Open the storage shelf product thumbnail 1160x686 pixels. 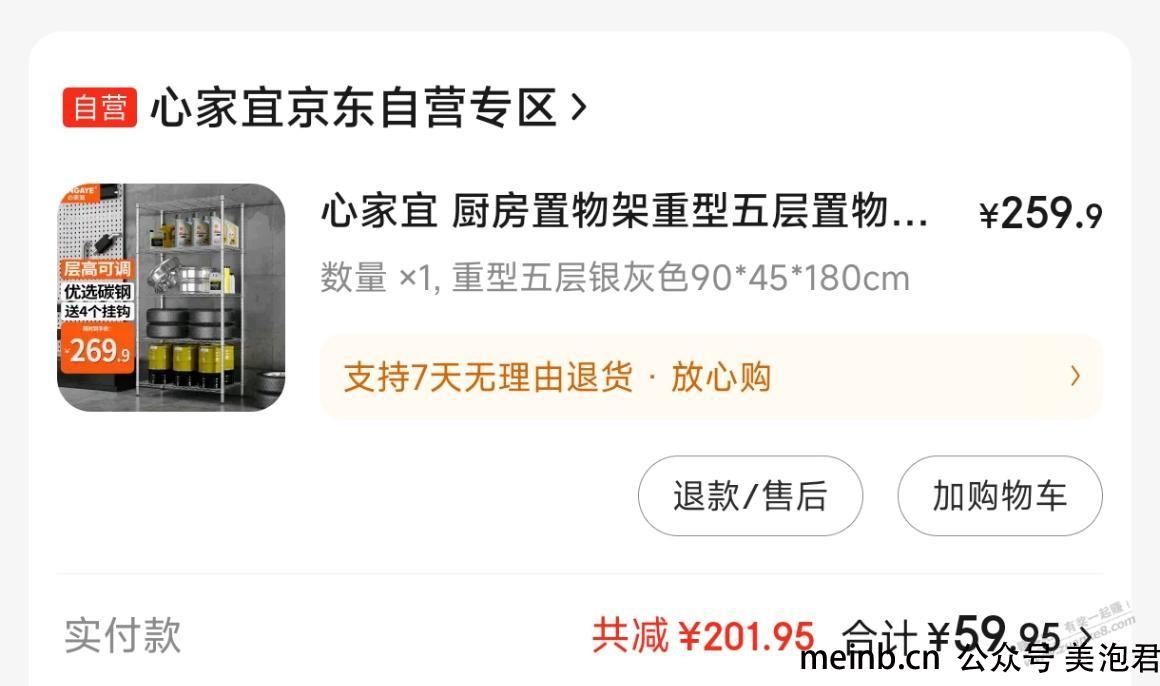click(171, 297)
